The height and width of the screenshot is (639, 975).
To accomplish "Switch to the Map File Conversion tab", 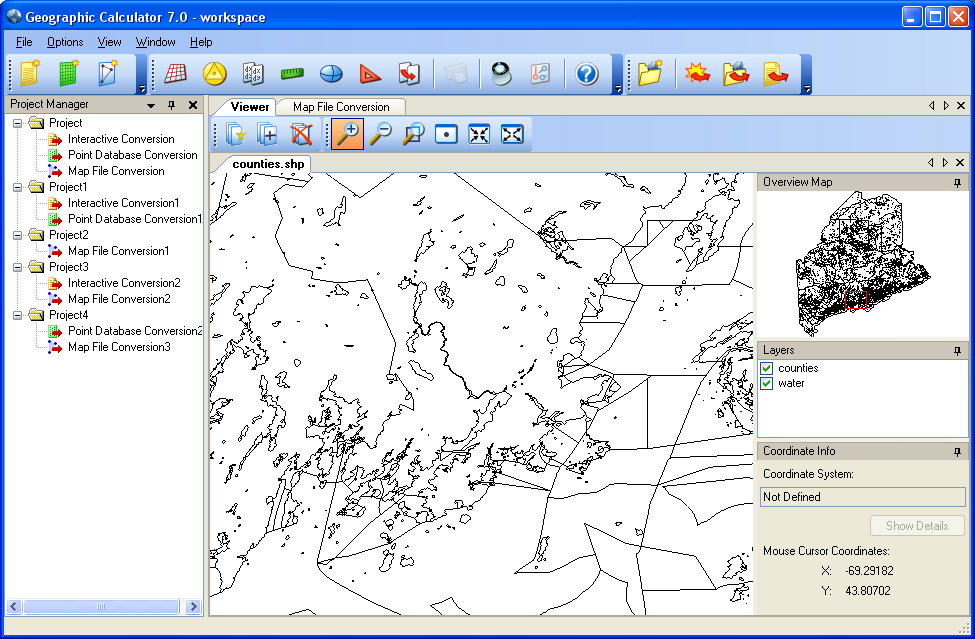I will 341,107.
